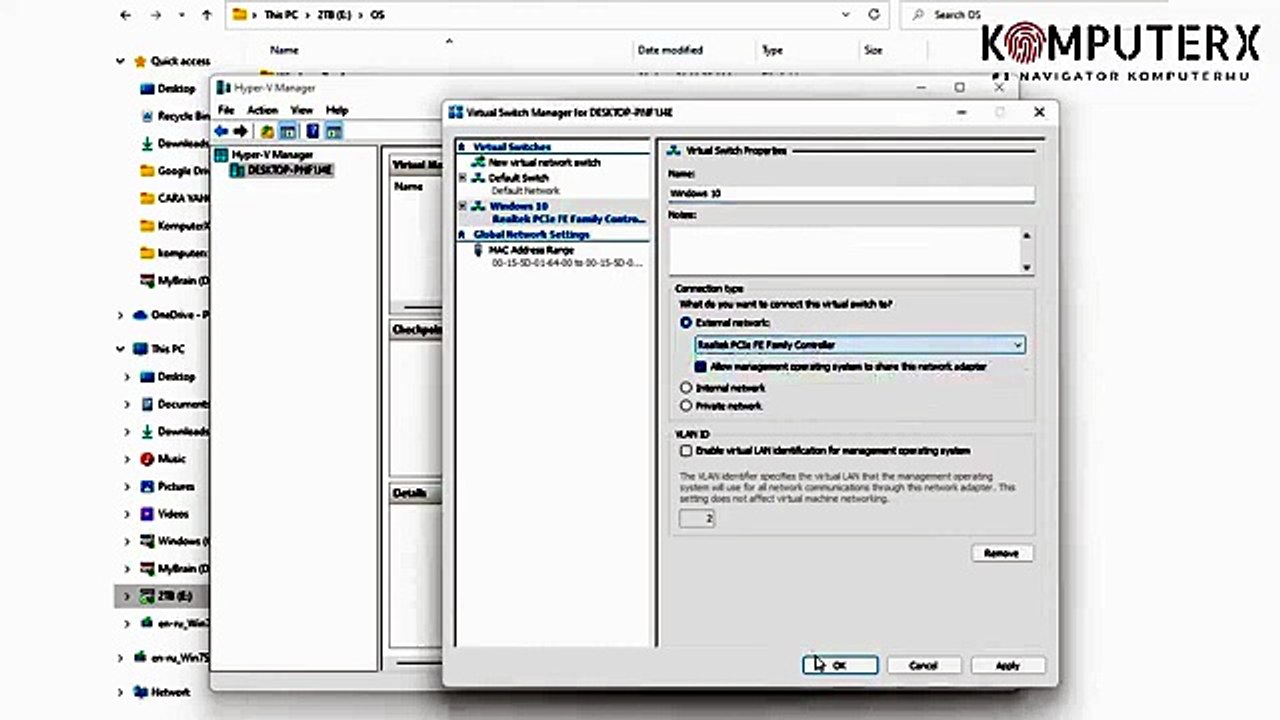Click New virtual network switch entry
Viewport: 1280px width, 720px height.
click(544, 162)
